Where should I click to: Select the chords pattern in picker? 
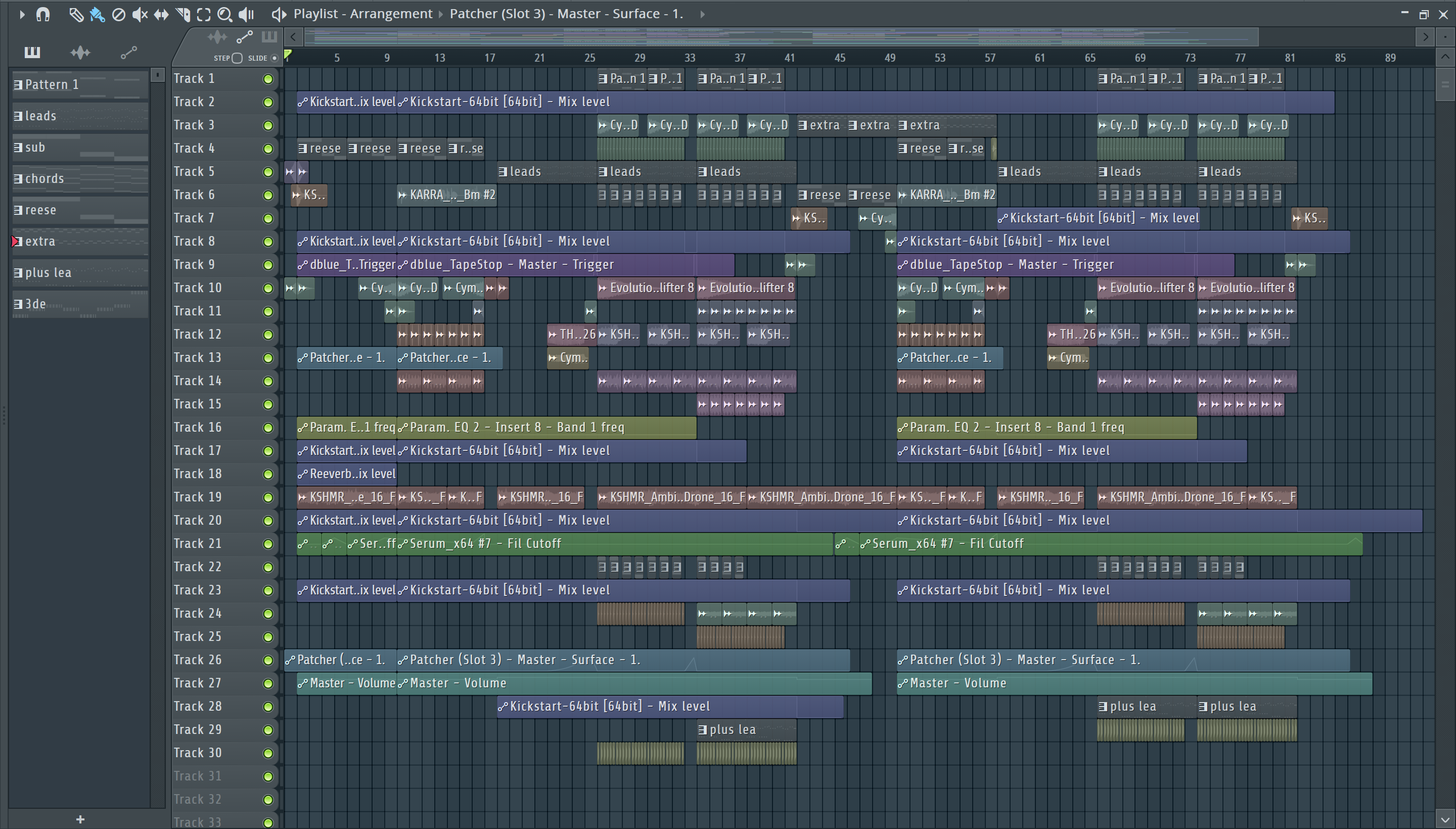80,179
